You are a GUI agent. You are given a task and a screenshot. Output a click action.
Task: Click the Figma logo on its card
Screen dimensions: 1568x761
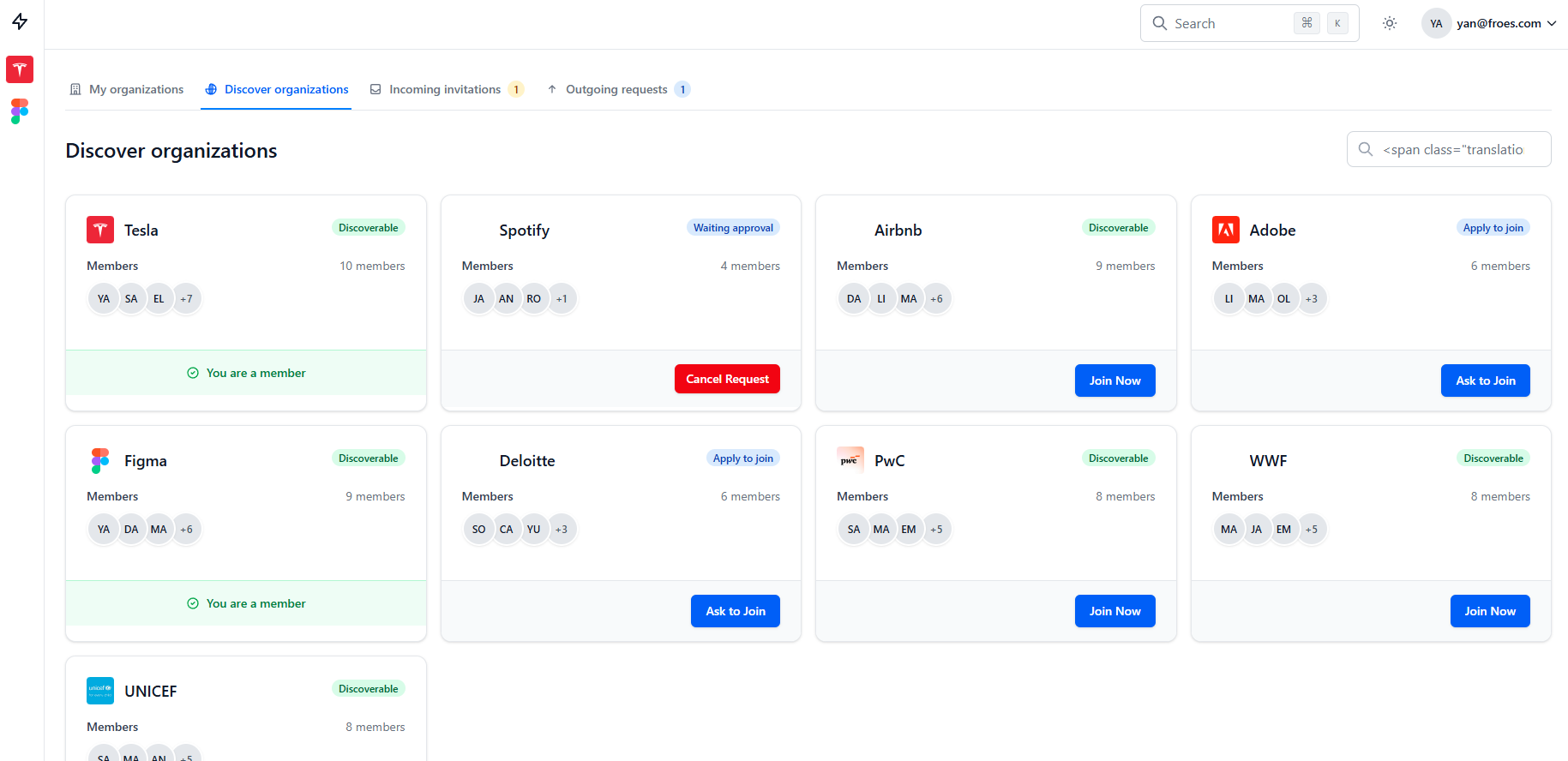tap(100, 460)
